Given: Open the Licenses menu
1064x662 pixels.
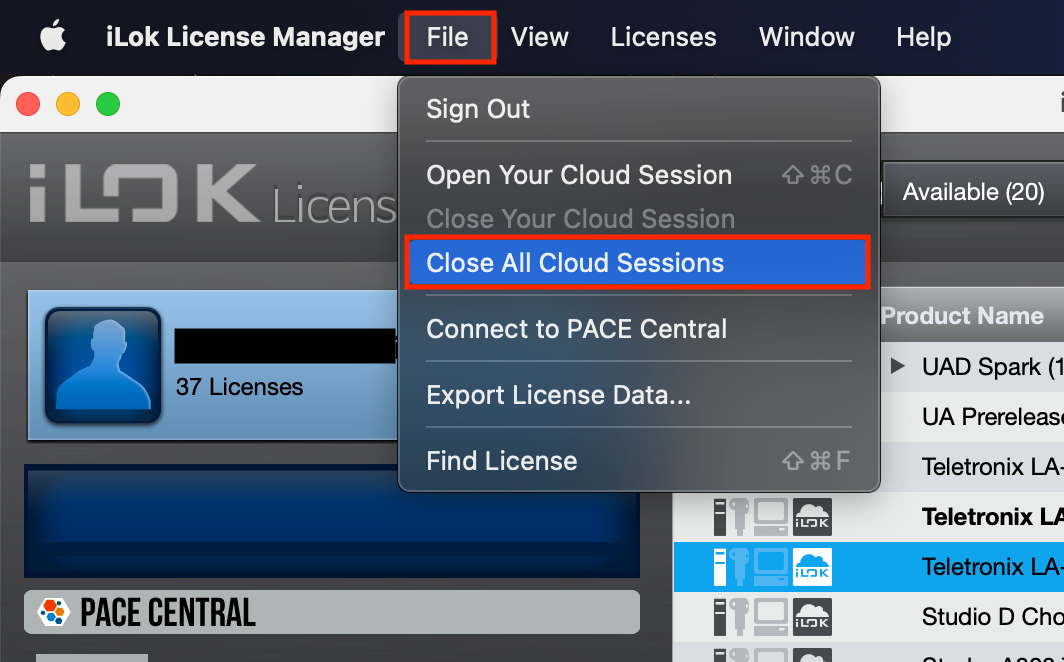Looking at the screenshot, I should [663, 37].
